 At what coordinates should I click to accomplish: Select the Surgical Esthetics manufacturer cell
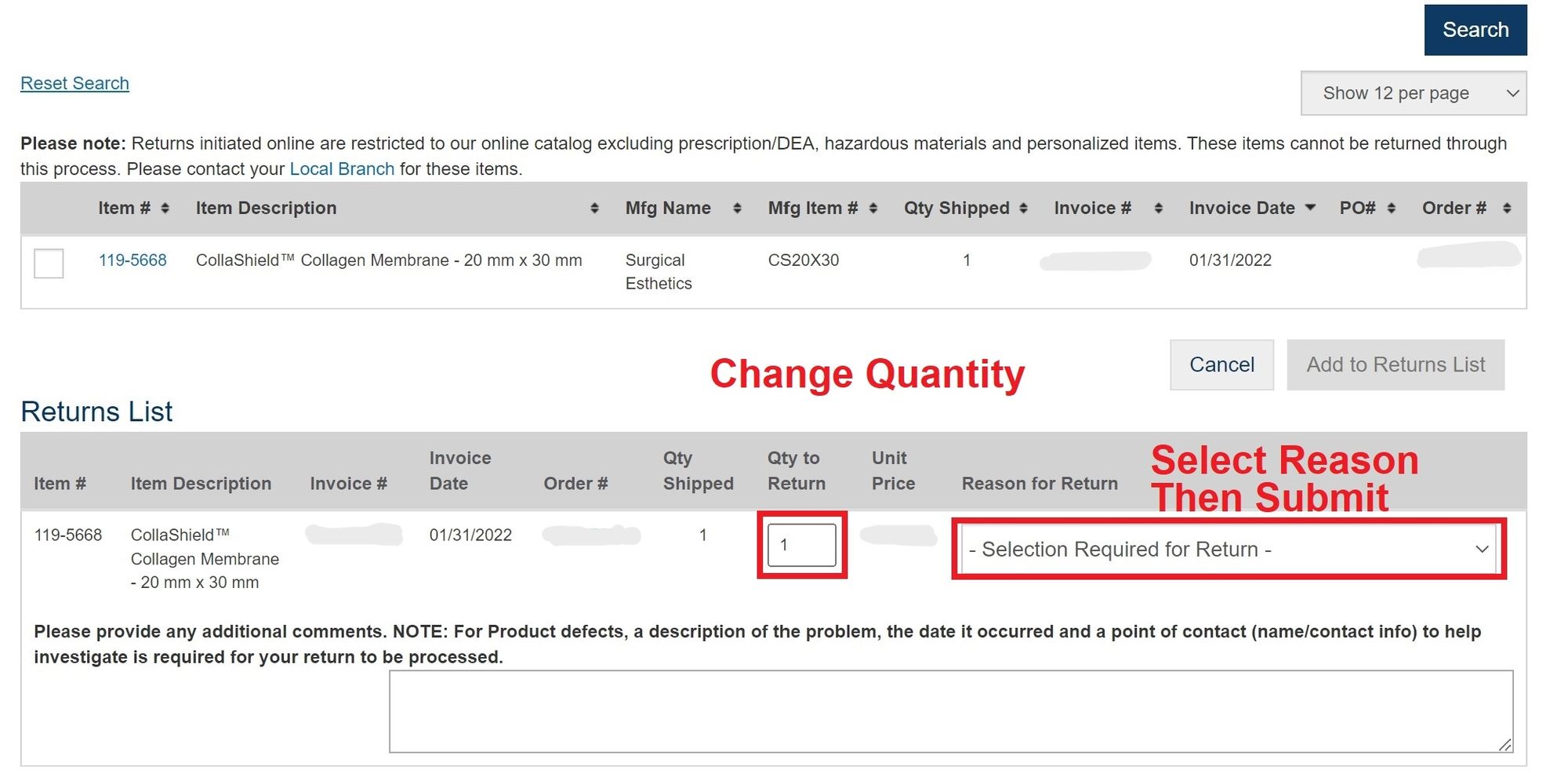click(659, 271)
